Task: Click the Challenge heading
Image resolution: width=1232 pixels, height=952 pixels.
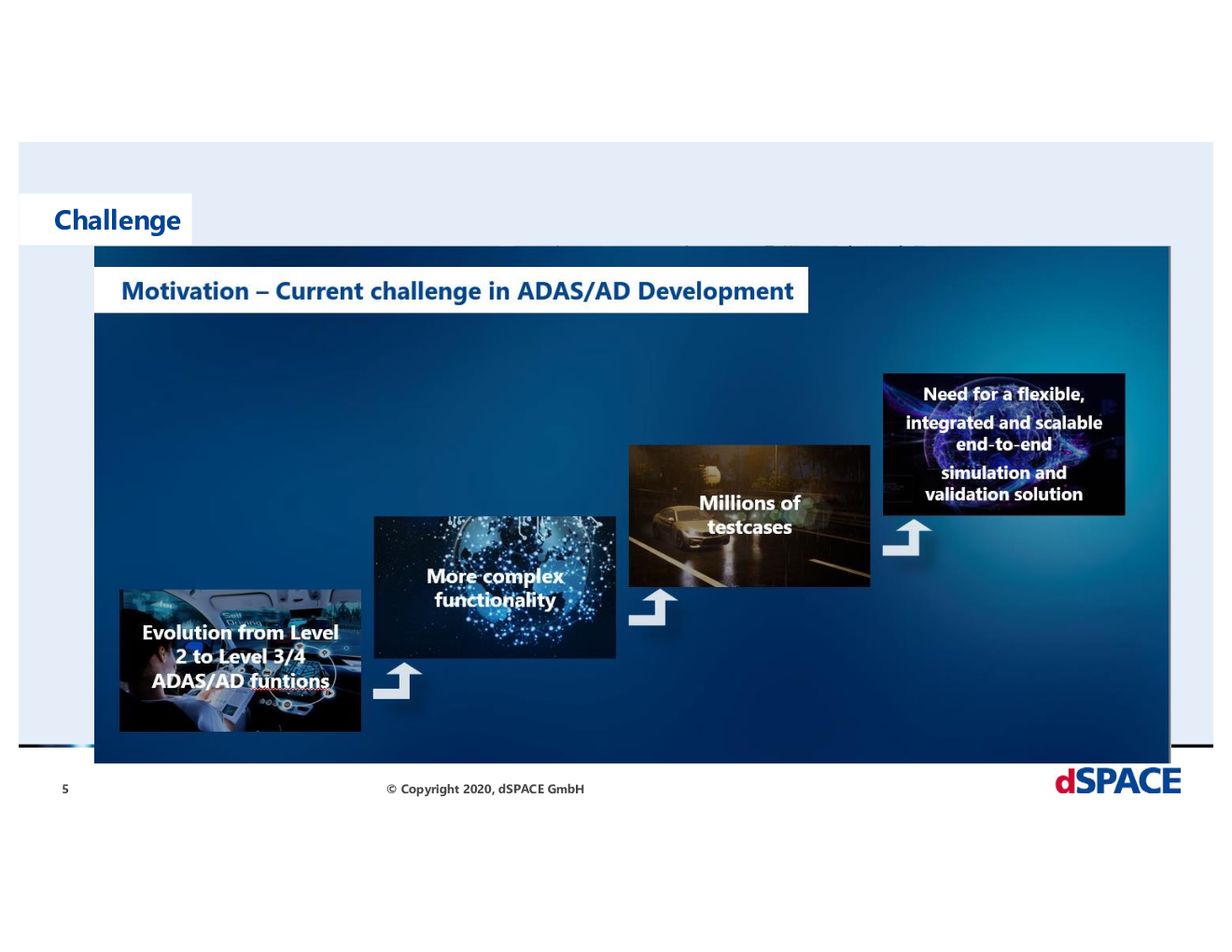Action: (118, 220)
